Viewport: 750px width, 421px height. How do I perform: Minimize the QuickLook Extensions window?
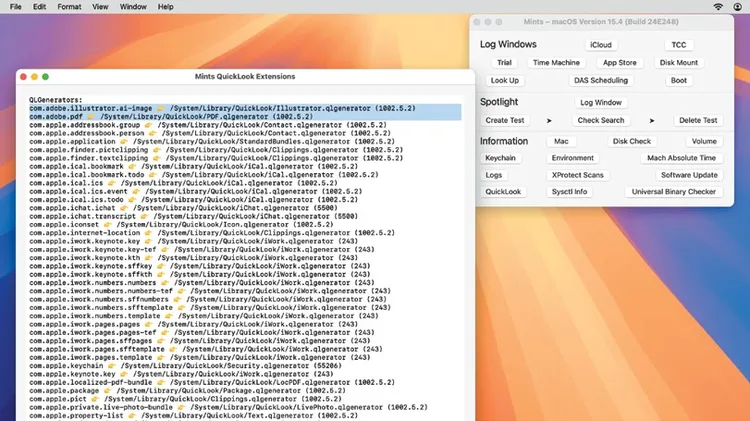(34, 77)
